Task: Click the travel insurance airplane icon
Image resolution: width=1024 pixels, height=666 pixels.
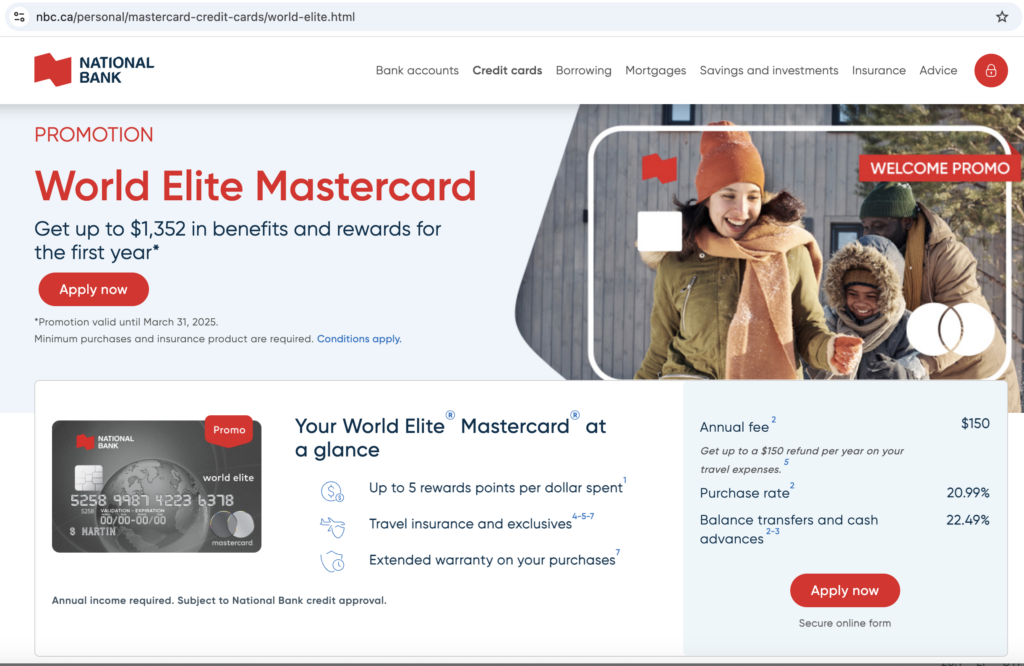Action: pos(332,526)
